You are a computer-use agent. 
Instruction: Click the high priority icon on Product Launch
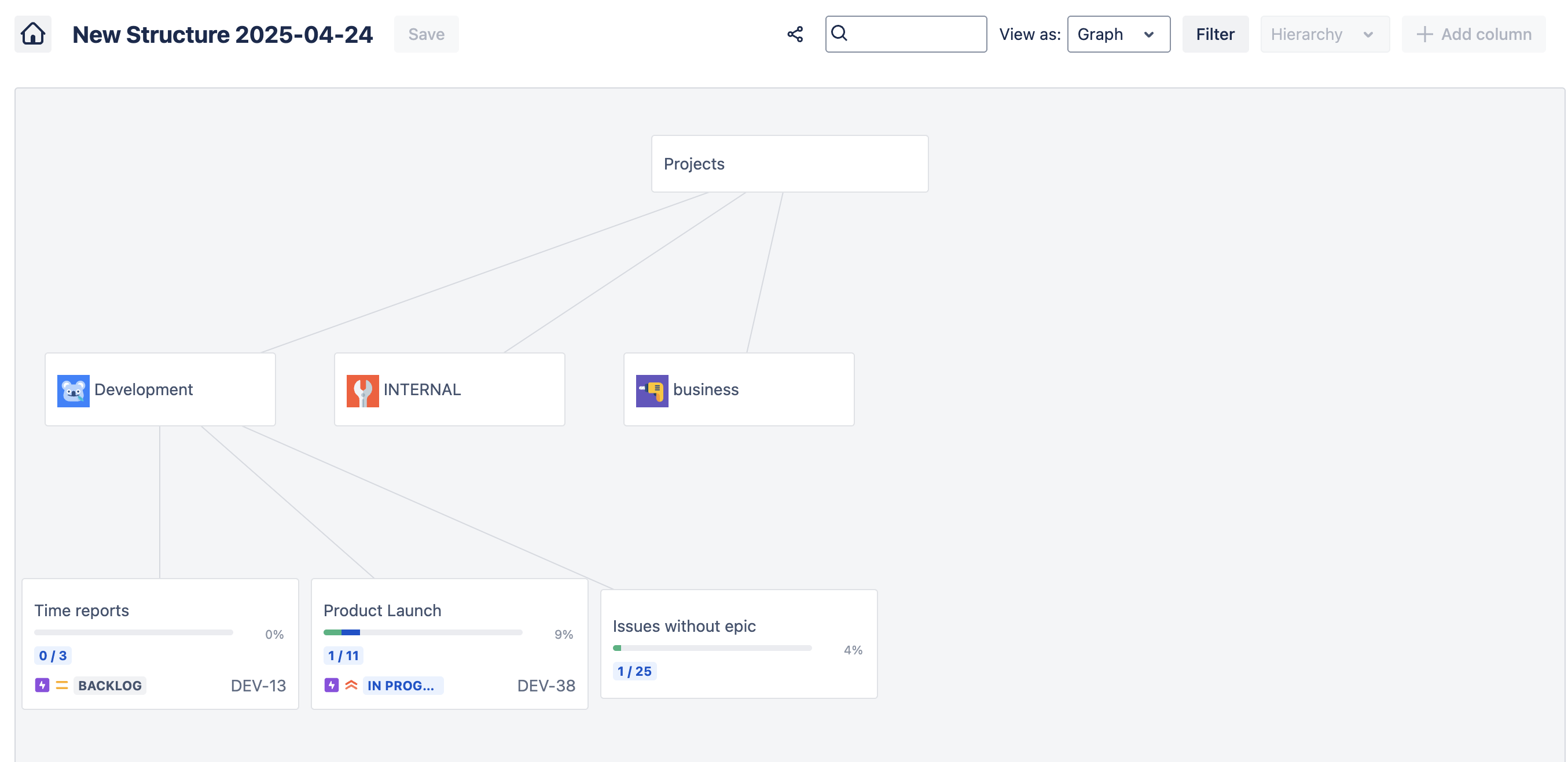351,685
